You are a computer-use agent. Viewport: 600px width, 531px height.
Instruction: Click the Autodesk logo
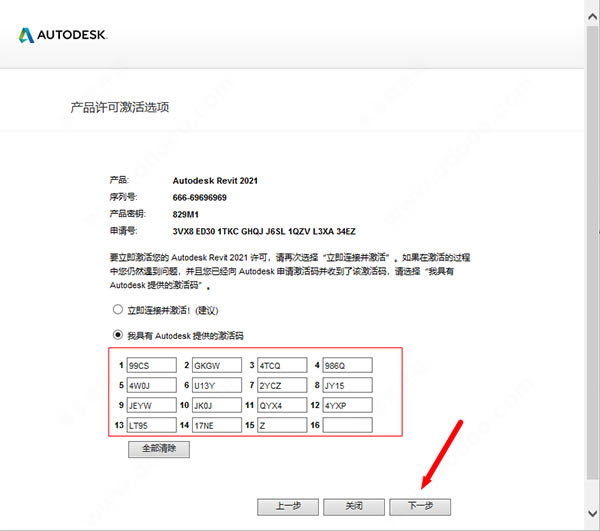[x=63, y=35]
